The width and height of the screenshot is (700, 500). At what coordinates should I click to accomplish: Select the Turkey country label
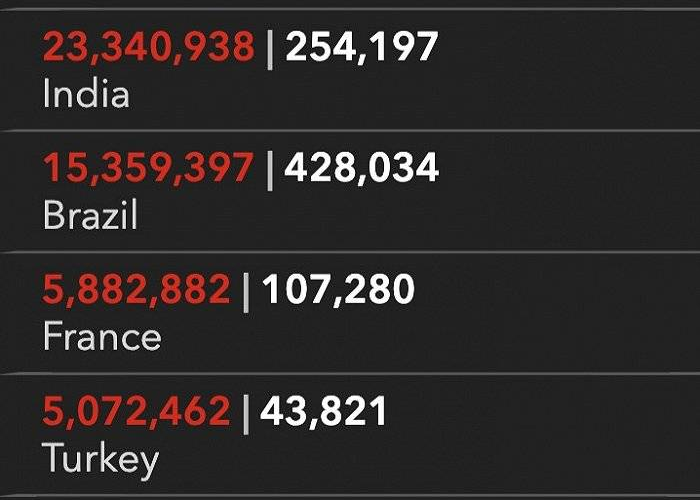coord(100,460)
